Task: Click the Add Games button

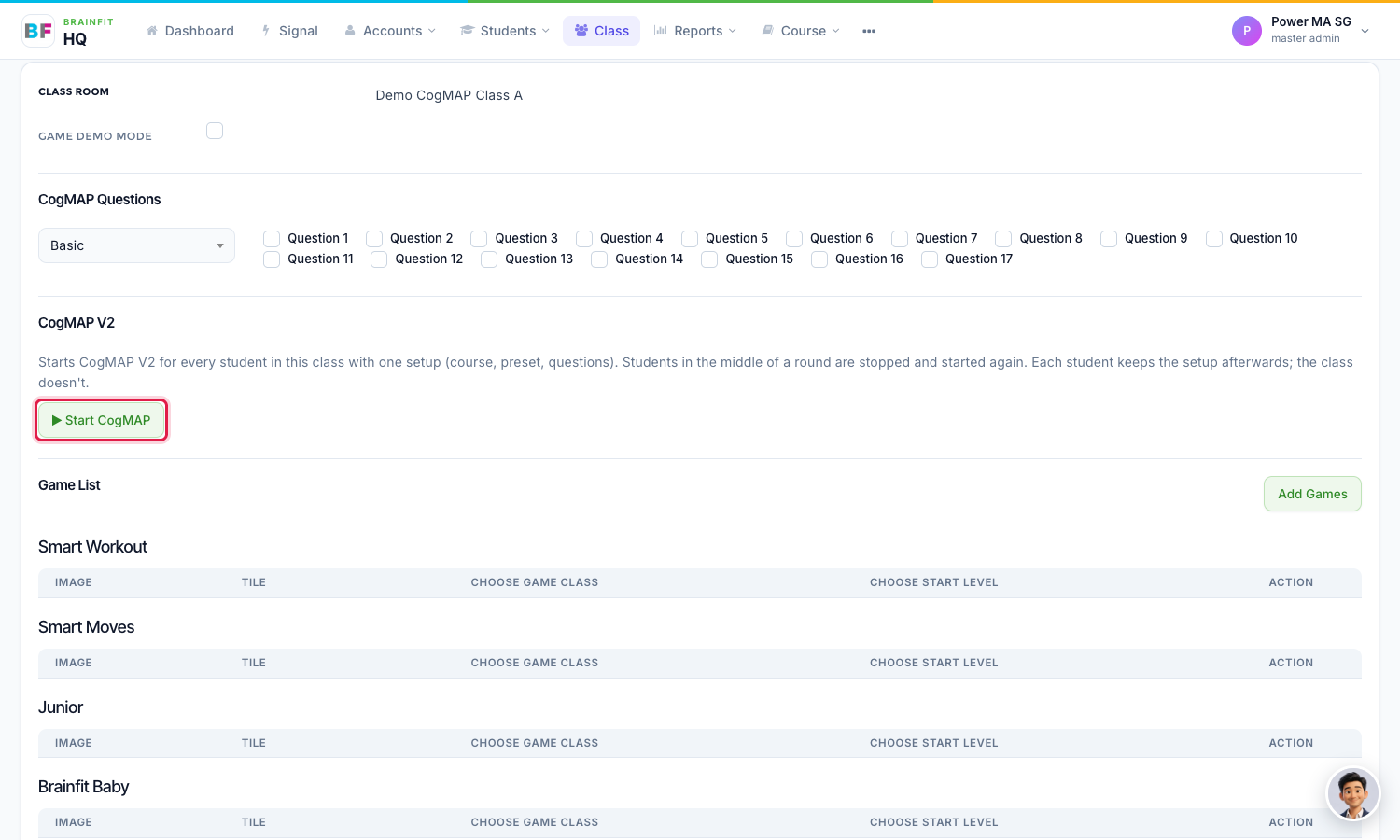Action: click(1312, 494)
